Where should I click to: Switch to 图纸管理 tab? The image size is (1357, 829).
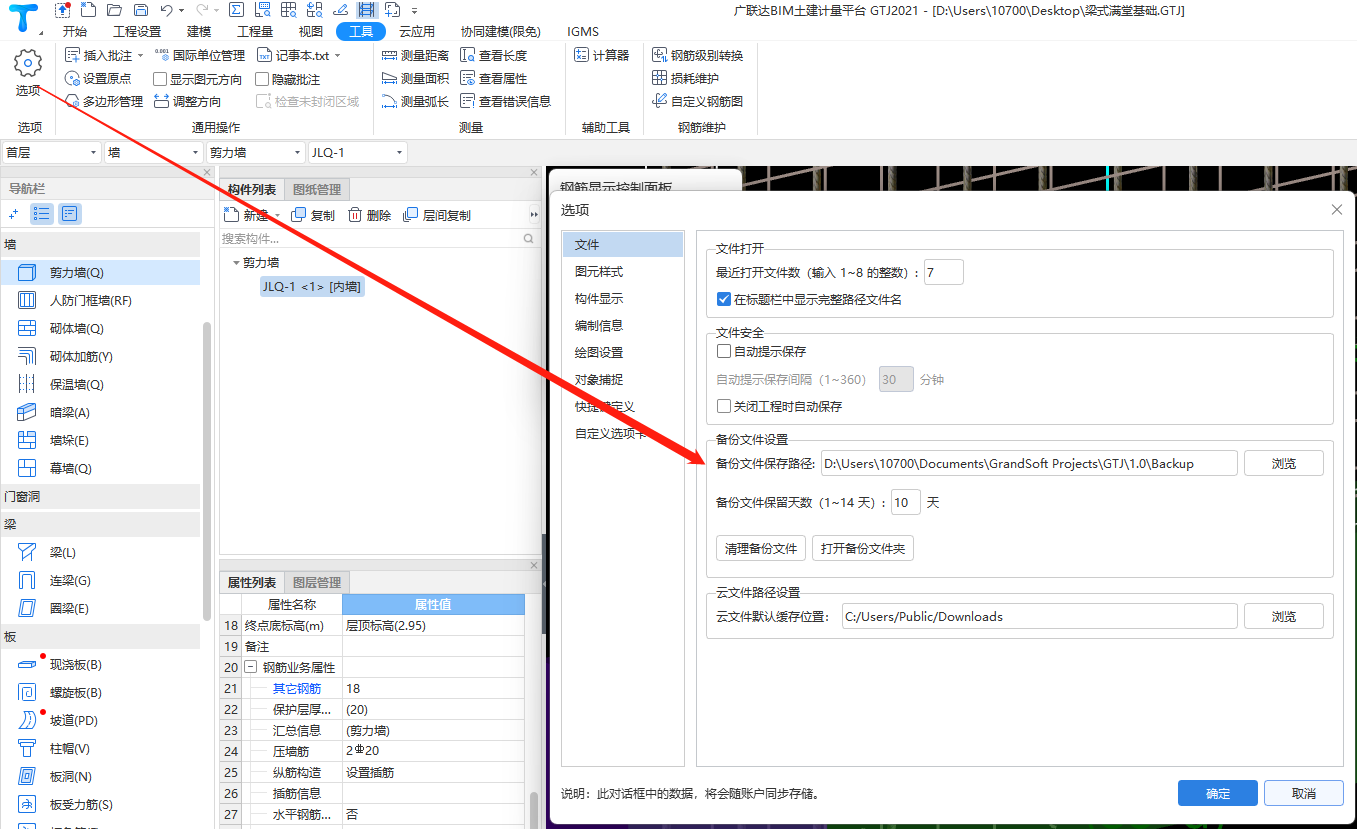point(317,190)
